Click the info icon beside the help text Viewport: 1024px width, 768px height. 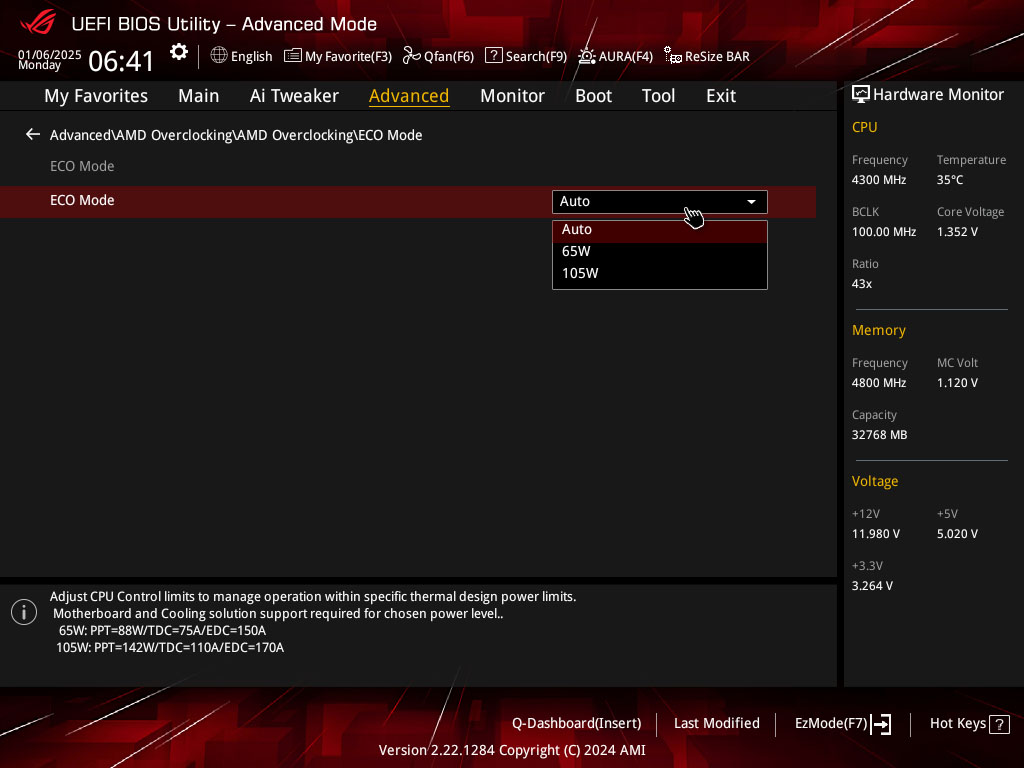[x=24, y=612]
